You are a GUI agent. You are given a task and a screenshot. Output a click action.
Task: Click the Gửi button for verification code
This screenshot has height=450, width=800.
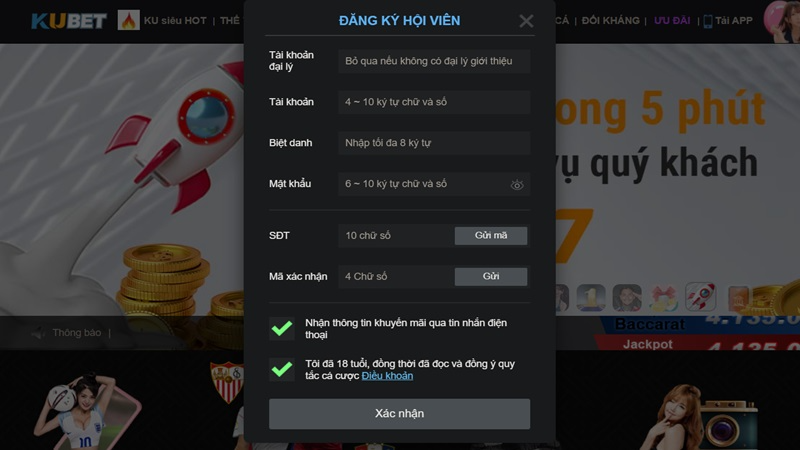click(x=491, y=277)
